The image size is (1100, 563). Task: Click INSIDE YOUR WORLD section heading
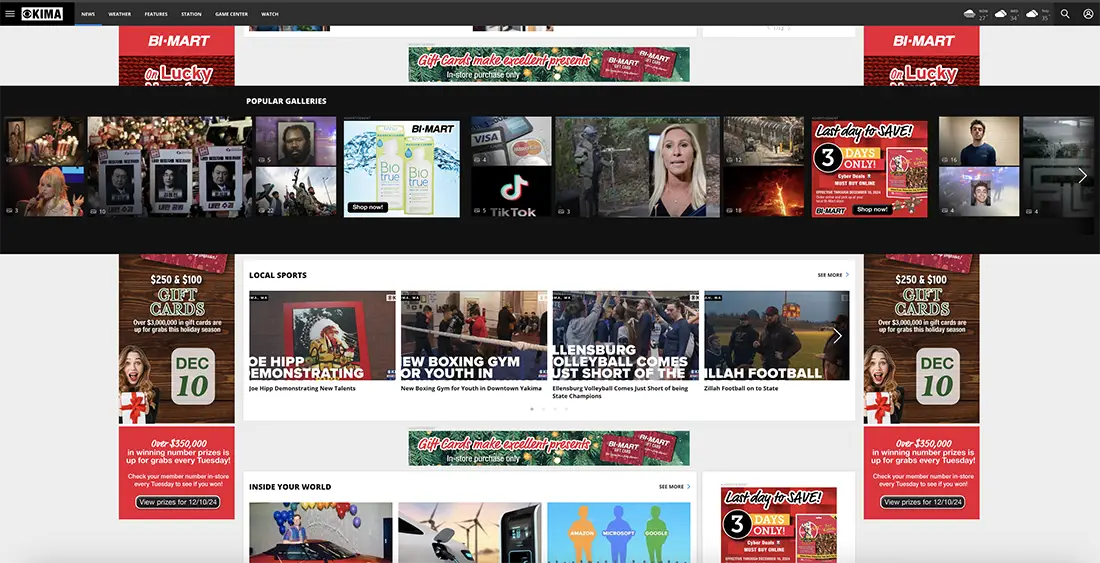[290, 487]
